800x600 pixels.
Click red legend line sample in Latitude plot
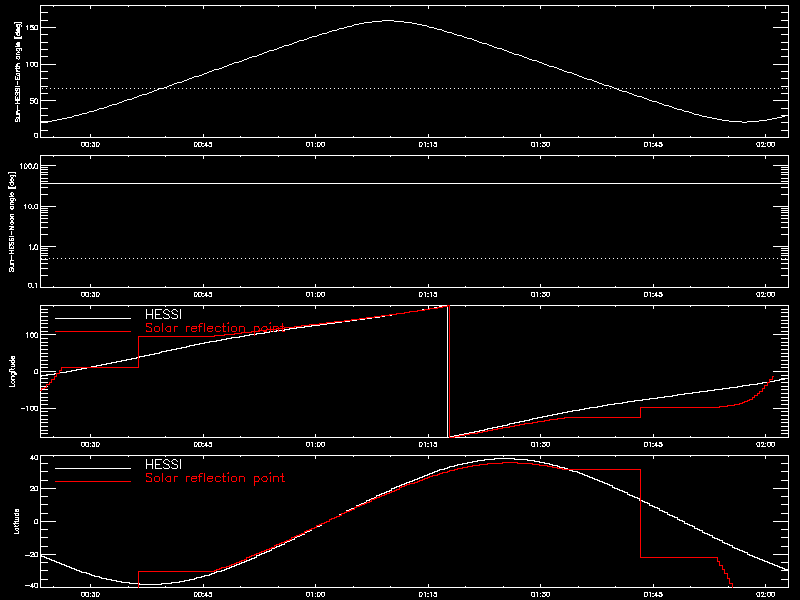(x=93, y=482)
